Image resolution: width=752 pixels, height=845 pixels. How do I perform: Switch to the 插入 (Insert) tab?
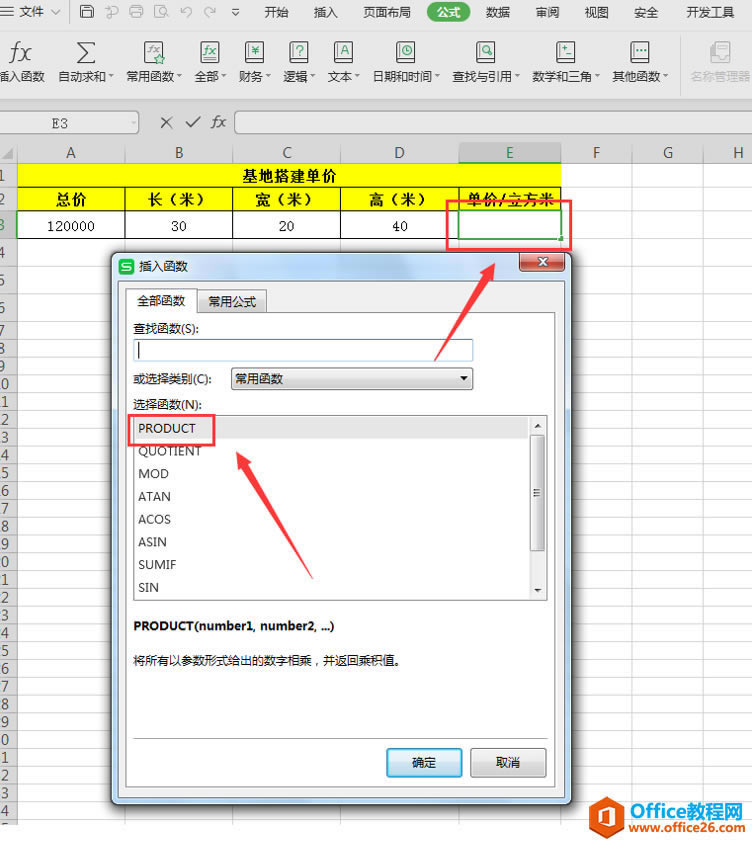[x=326, y=12]
